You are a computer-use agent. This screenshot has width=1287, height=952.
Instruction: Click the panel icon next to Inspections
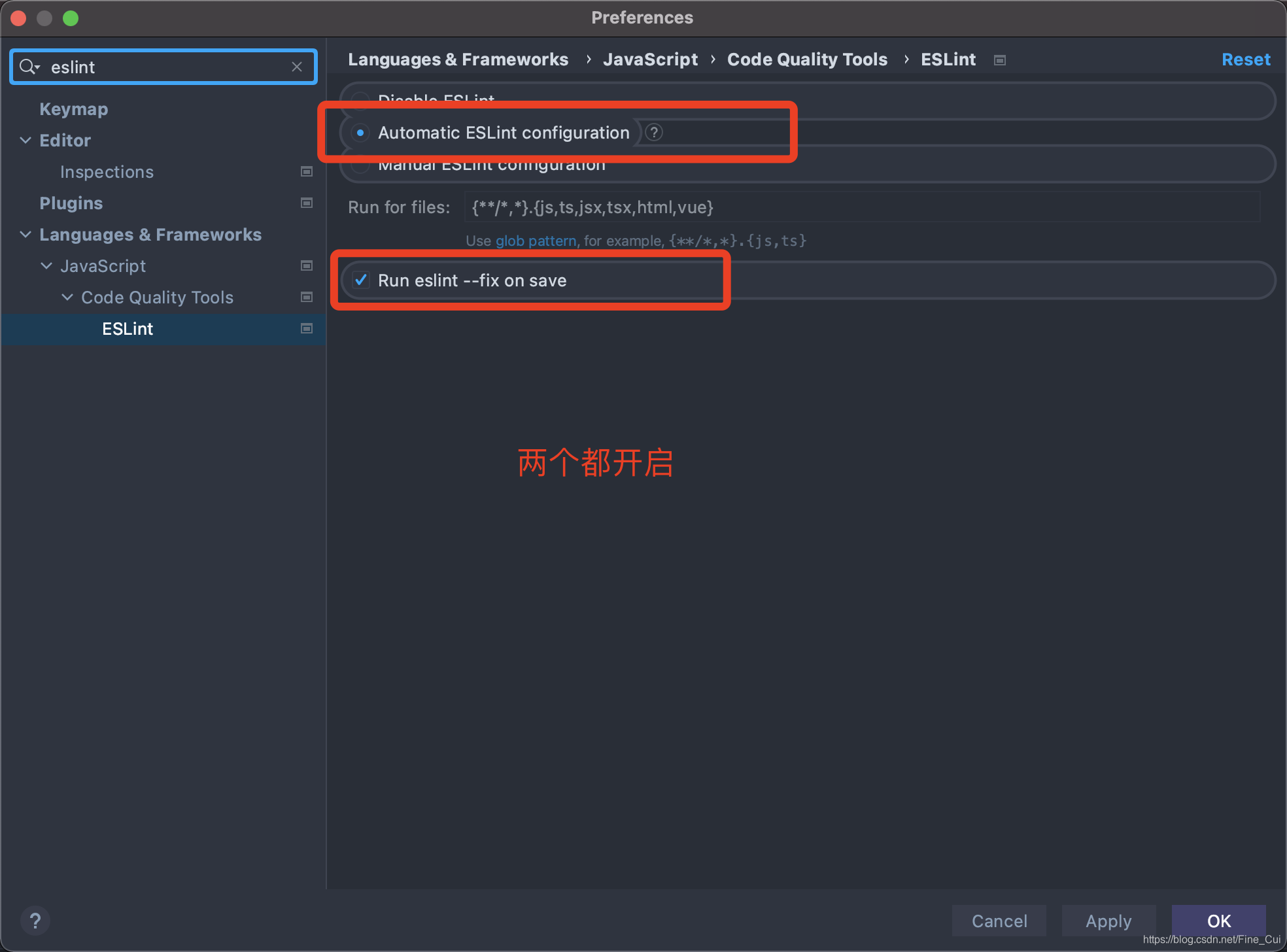[x=306, y=171]
